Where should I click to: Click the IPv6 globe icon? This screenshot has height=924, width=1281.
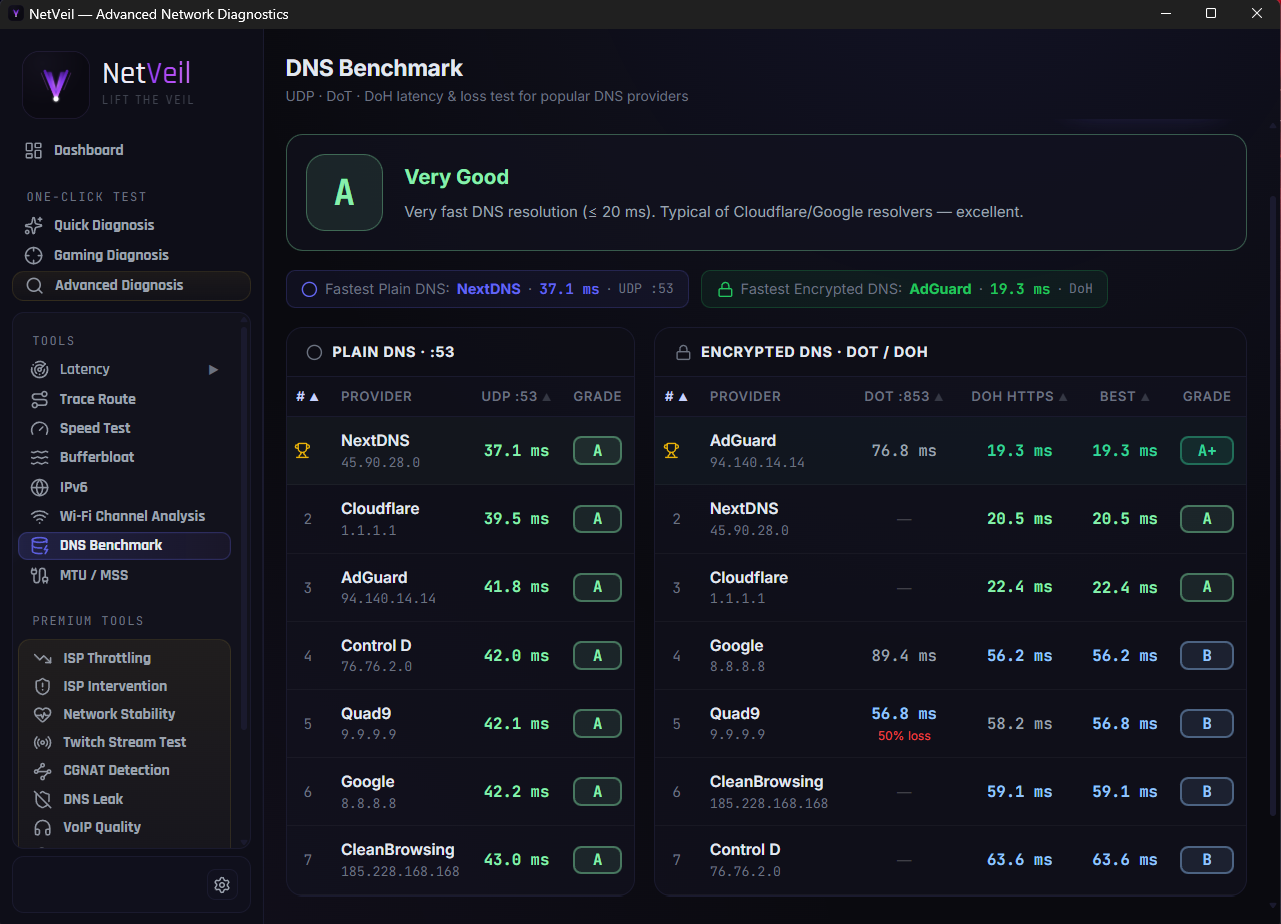[x=39, y=487]
